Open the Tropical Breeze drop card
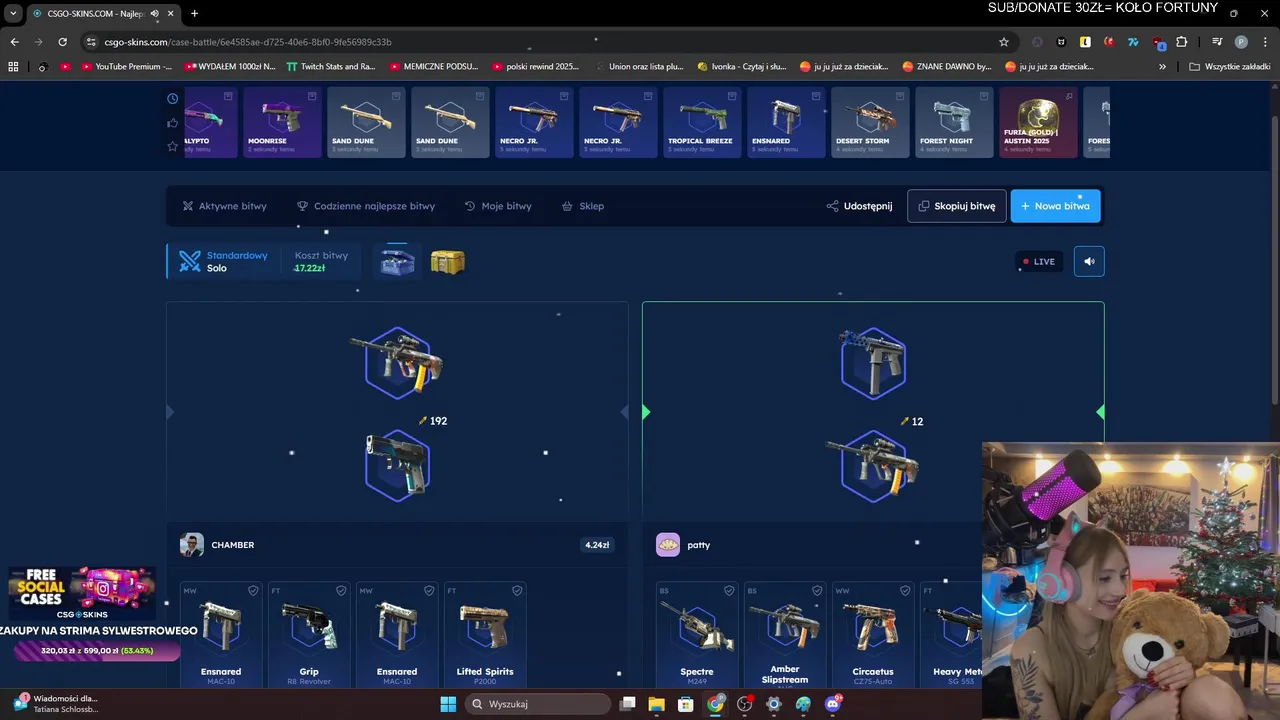 (x=702, y=123)
